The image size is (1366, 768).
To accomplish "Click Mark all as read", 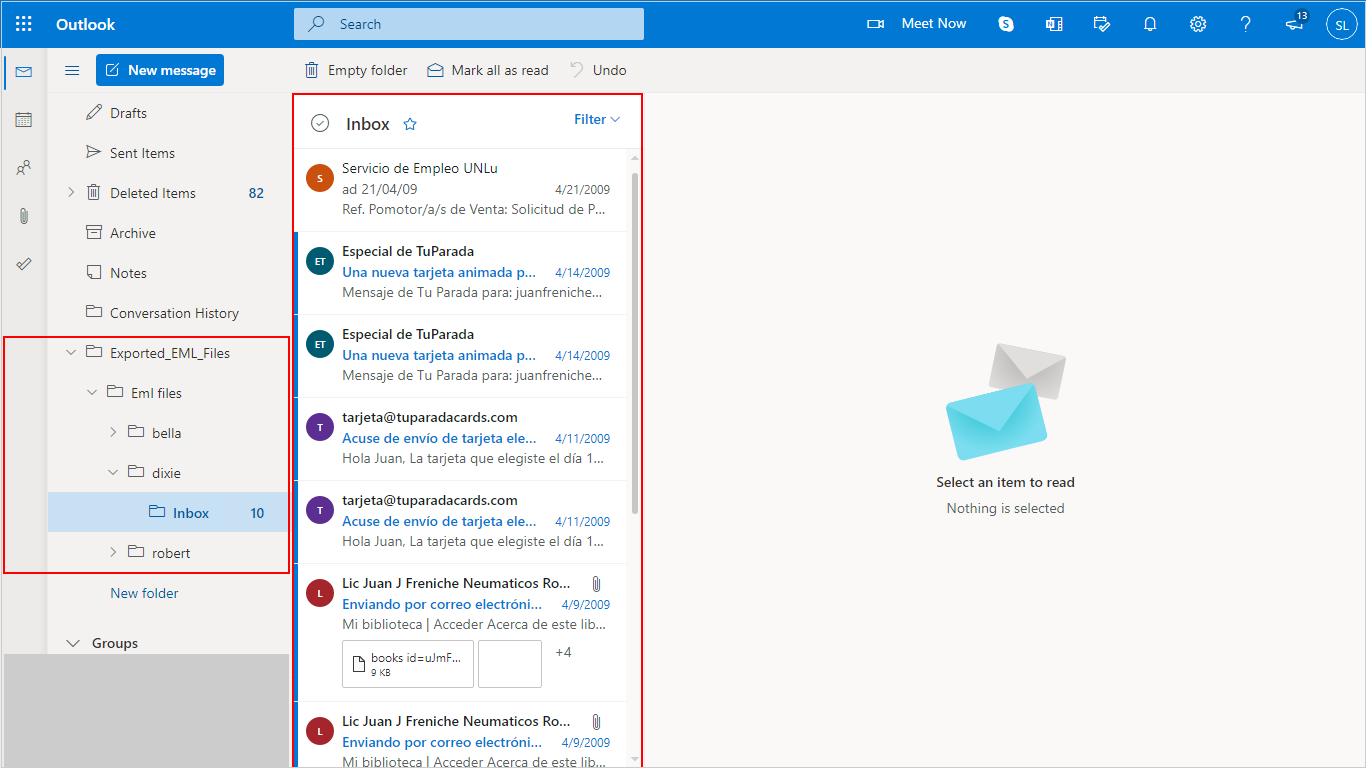I will click(488, 70).
